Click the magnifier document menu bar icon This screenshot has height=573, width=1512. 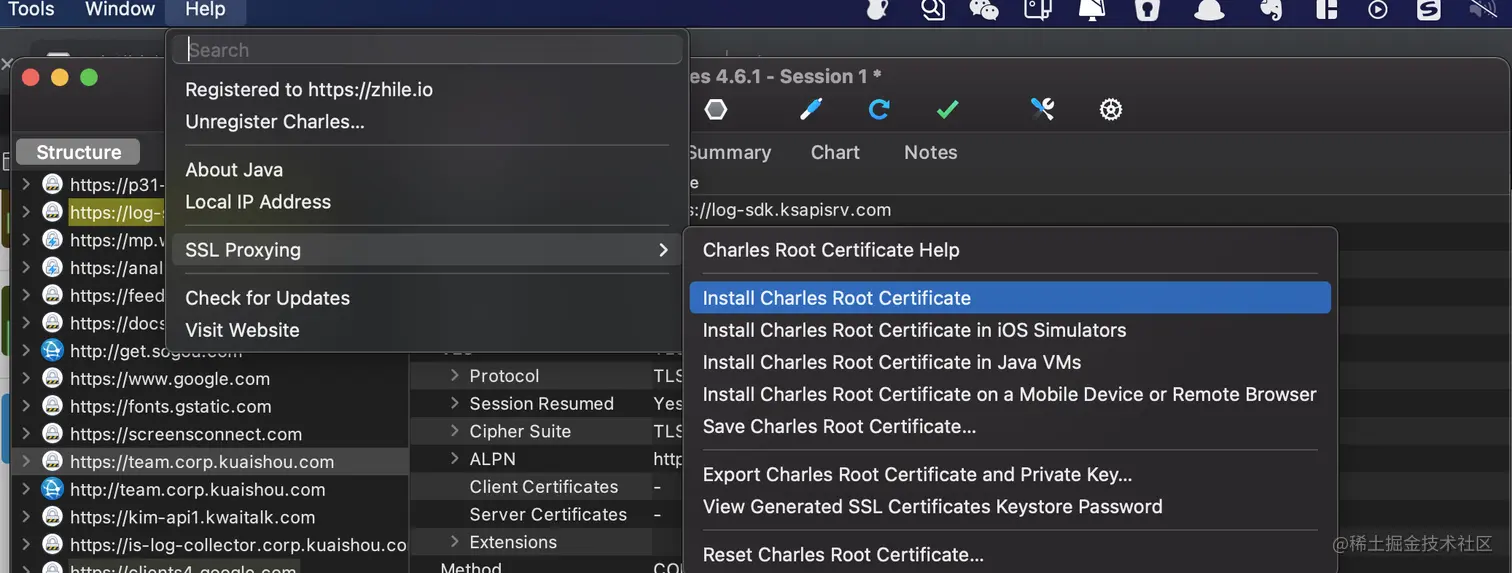click(x=933, y=10)
